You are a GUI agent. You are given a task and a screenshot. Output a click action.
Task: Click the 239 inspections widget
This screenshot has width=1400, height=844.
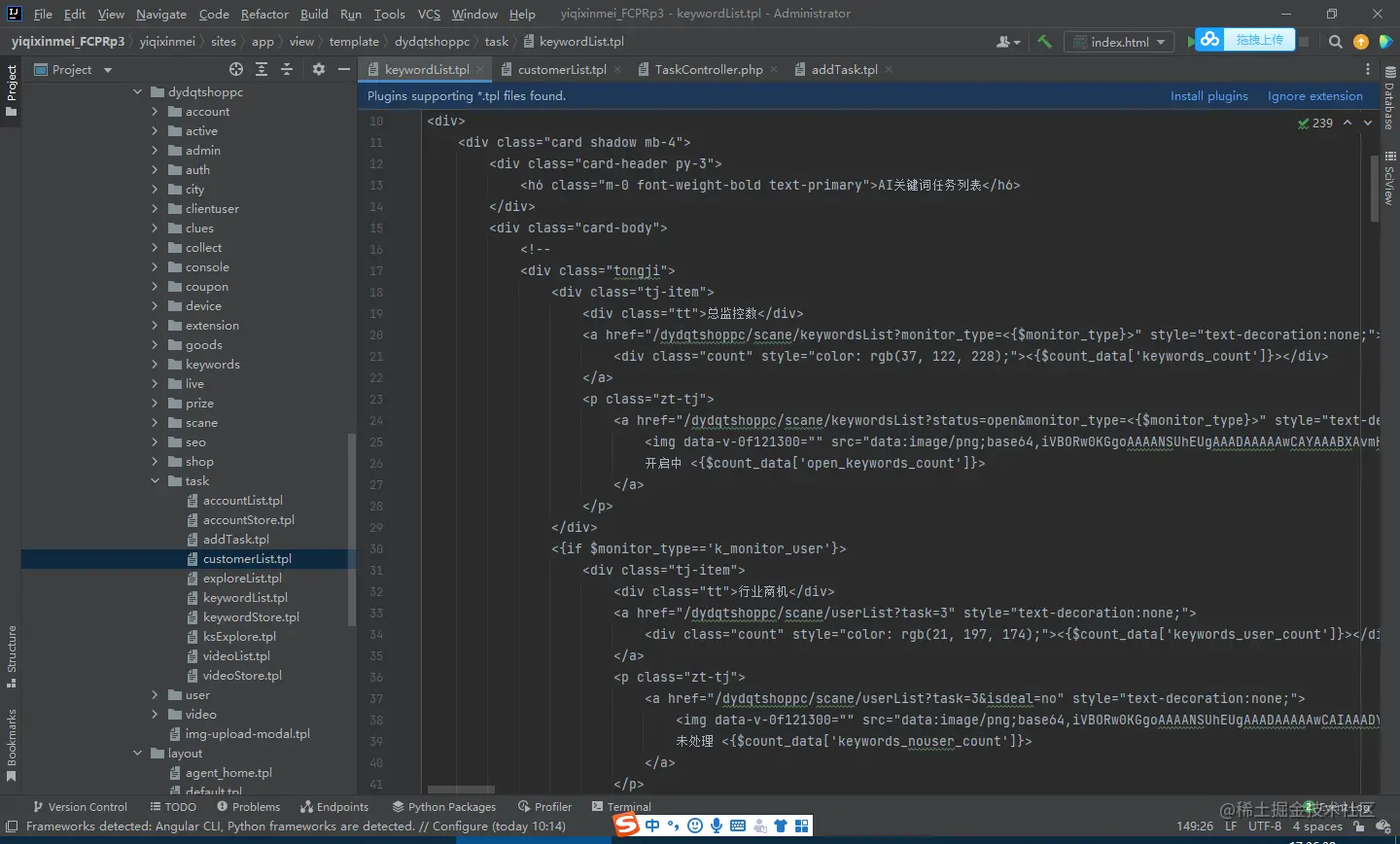(x=1315, y=123)
